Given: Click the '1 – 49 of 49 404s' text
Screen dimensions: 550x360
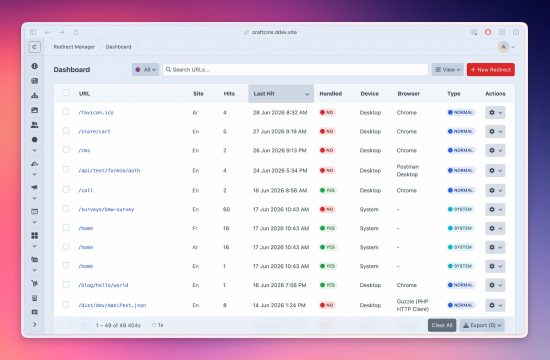Looking at the screenshot, I should click(118, 326).
